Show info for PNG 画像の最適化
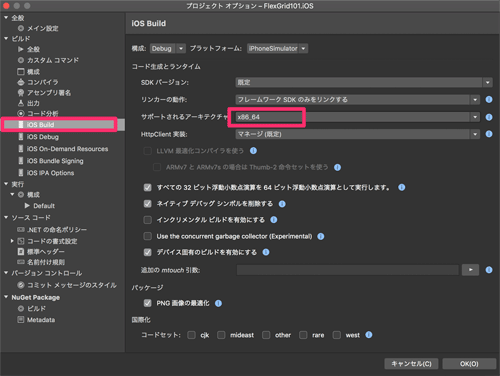This screenshot has width=500, height=376. click(218, 303)
